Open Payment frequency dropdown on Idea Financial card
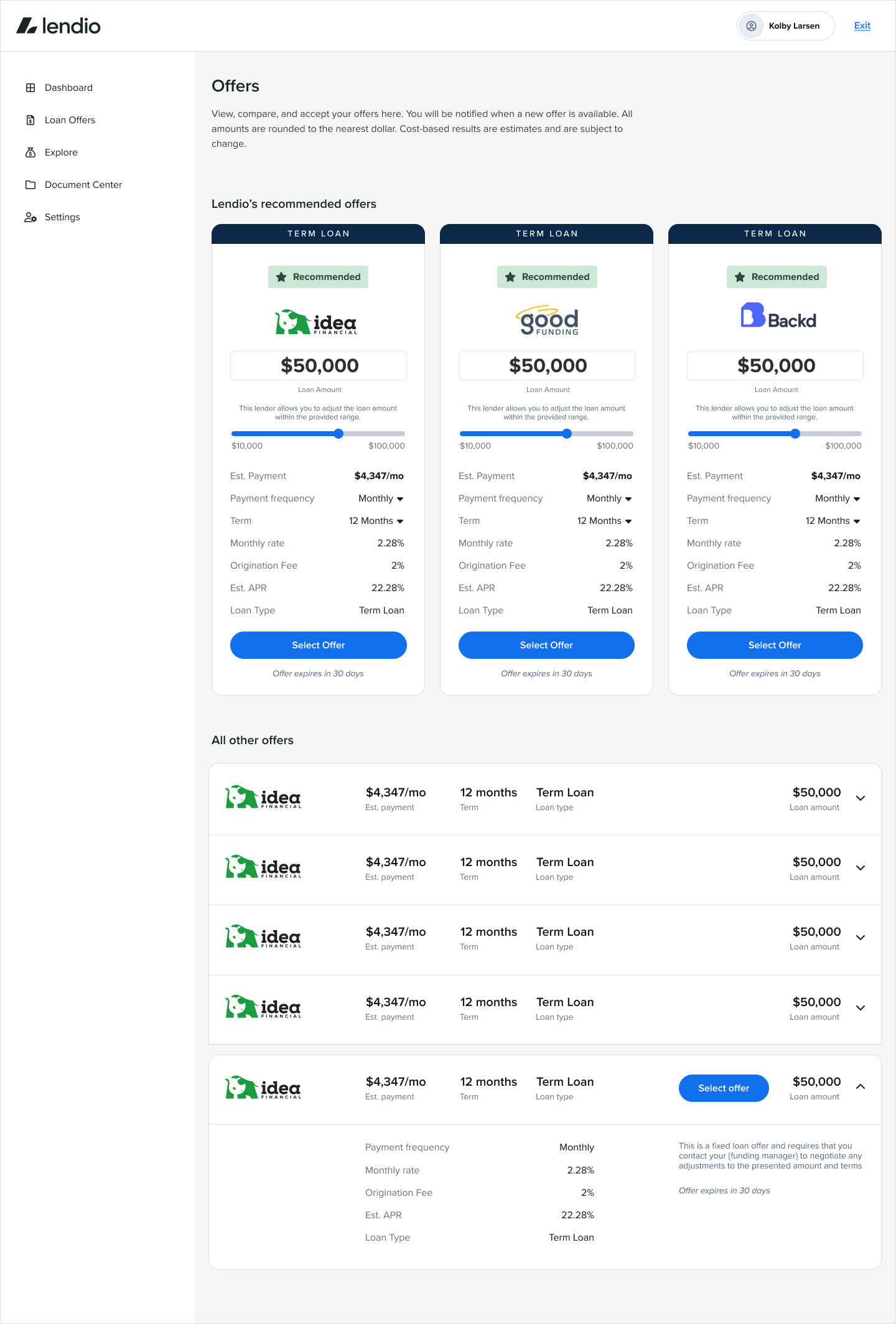Viewport: 896px width, 1324px height. [381, 498]
